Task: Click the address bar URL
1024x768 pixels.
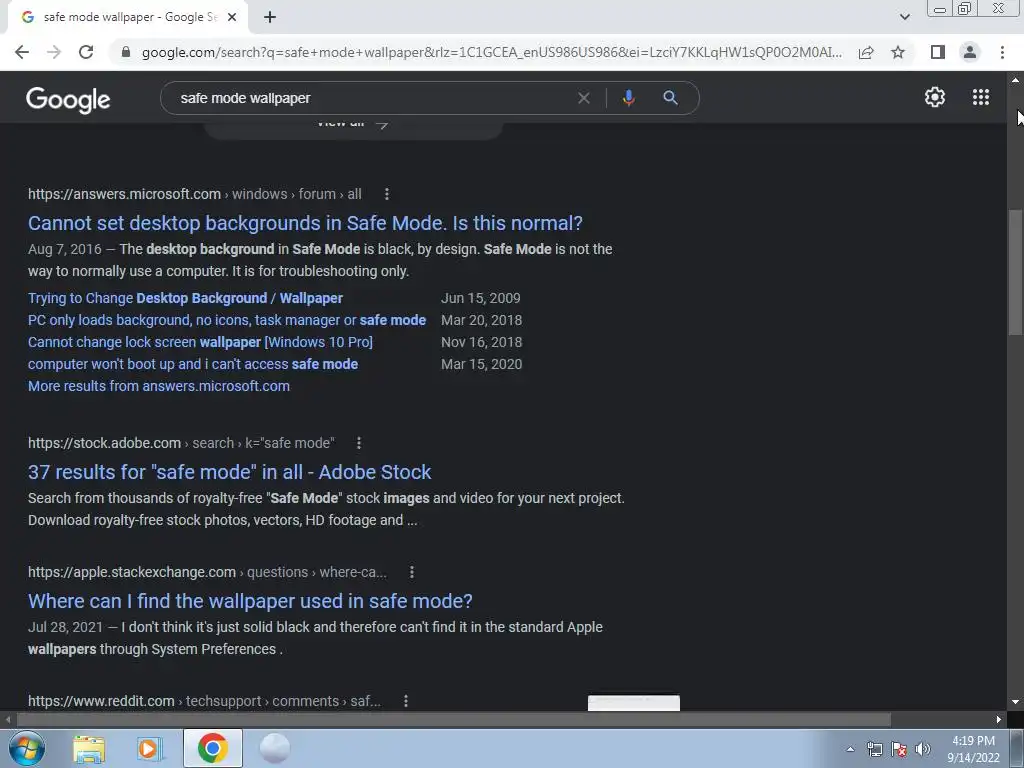Action: [x=491, y=52]
